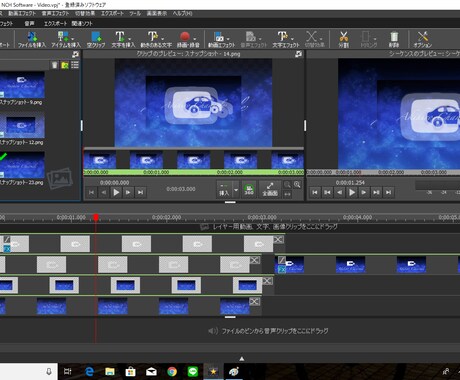Open the 画面表示 menu

pyautogui.click(x=157, y=13)
